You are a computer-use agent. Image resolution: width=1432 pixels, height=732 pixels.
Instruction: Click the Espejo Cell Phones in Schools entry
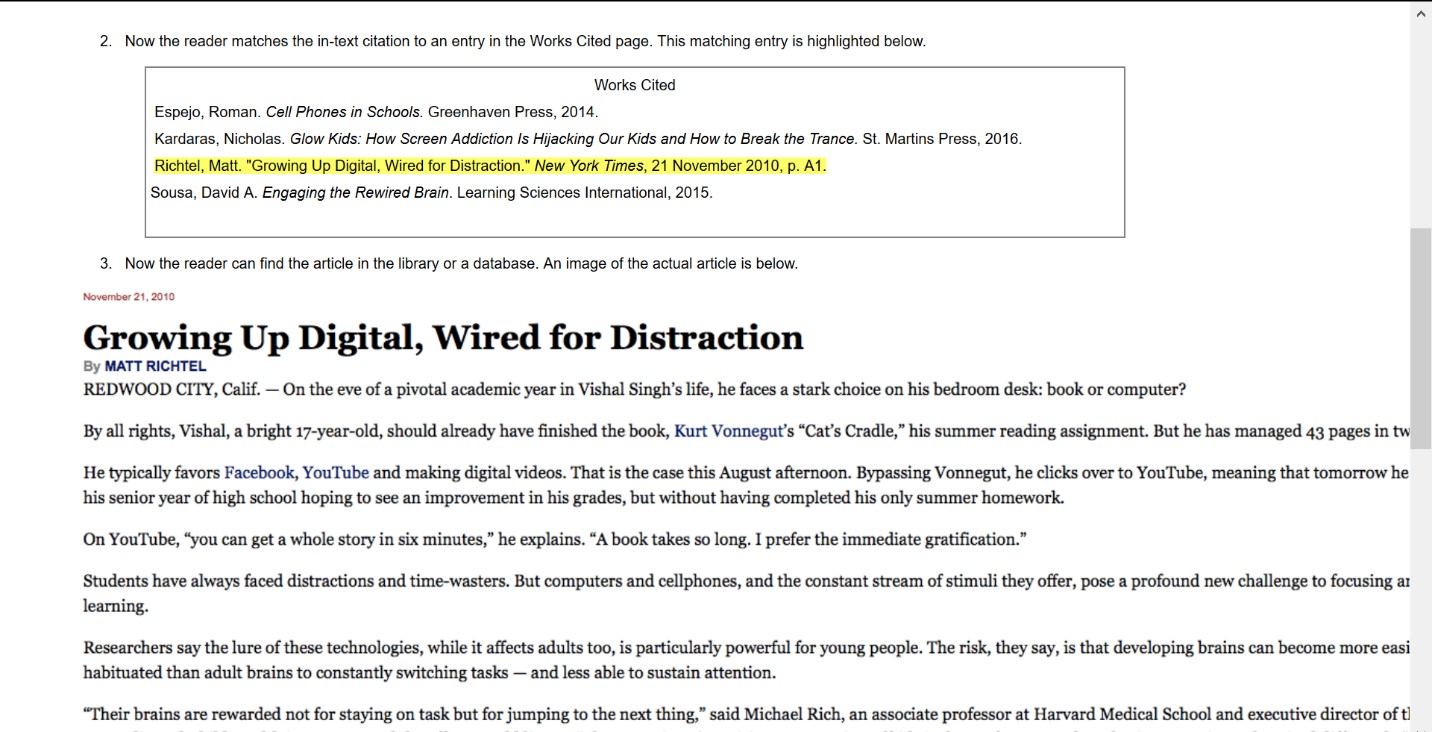tap(376, 112)
